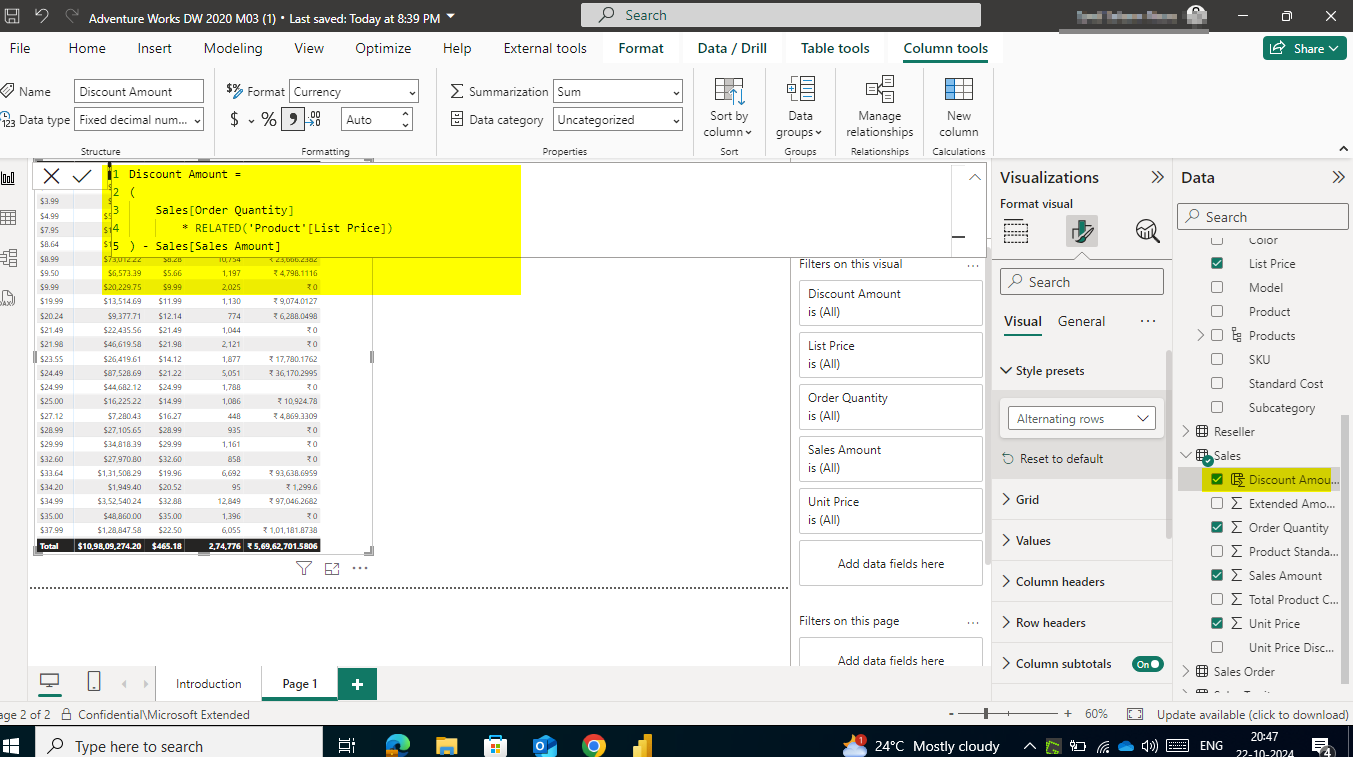The image size is (1353, 757).
Task: Click the visual filter funnel icon
Action: point(305,568)
